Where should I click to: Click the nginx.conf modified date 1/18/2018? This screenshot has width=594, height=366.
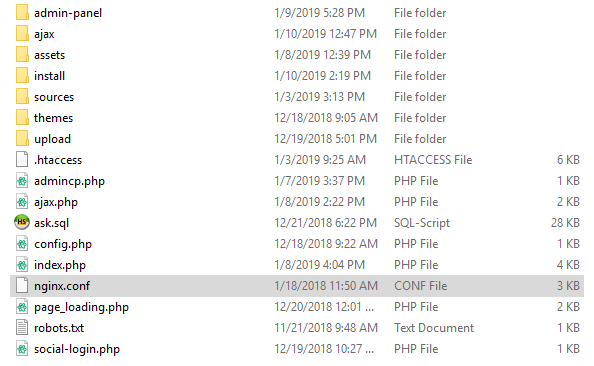(326, 286)
